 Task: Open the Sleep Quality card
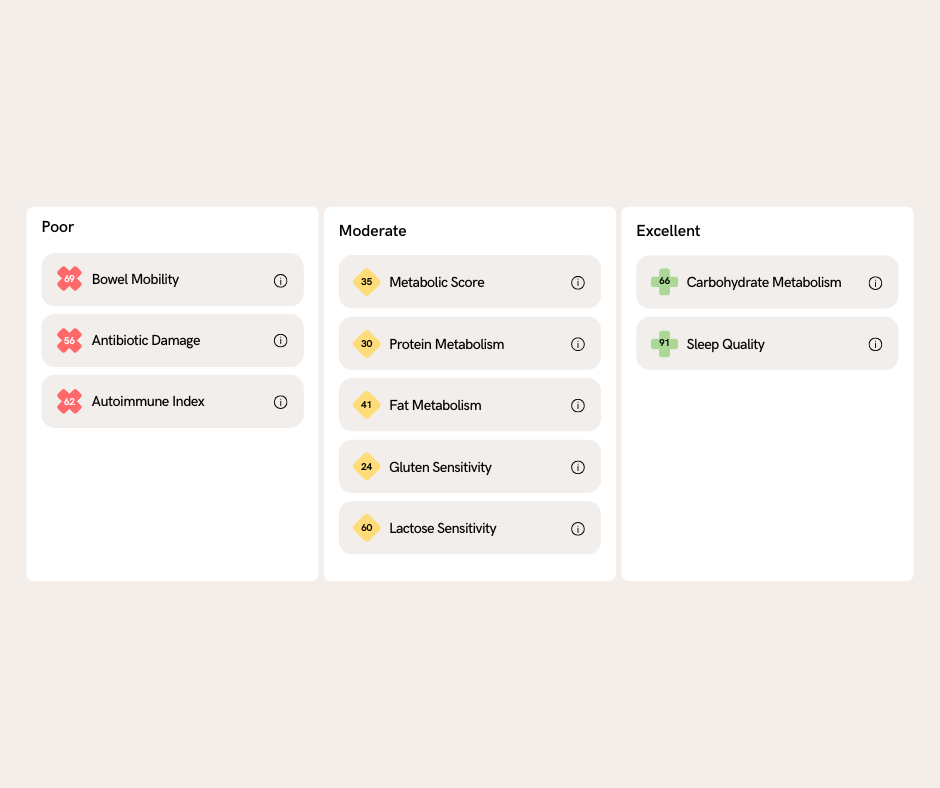(x=767, y=344)
